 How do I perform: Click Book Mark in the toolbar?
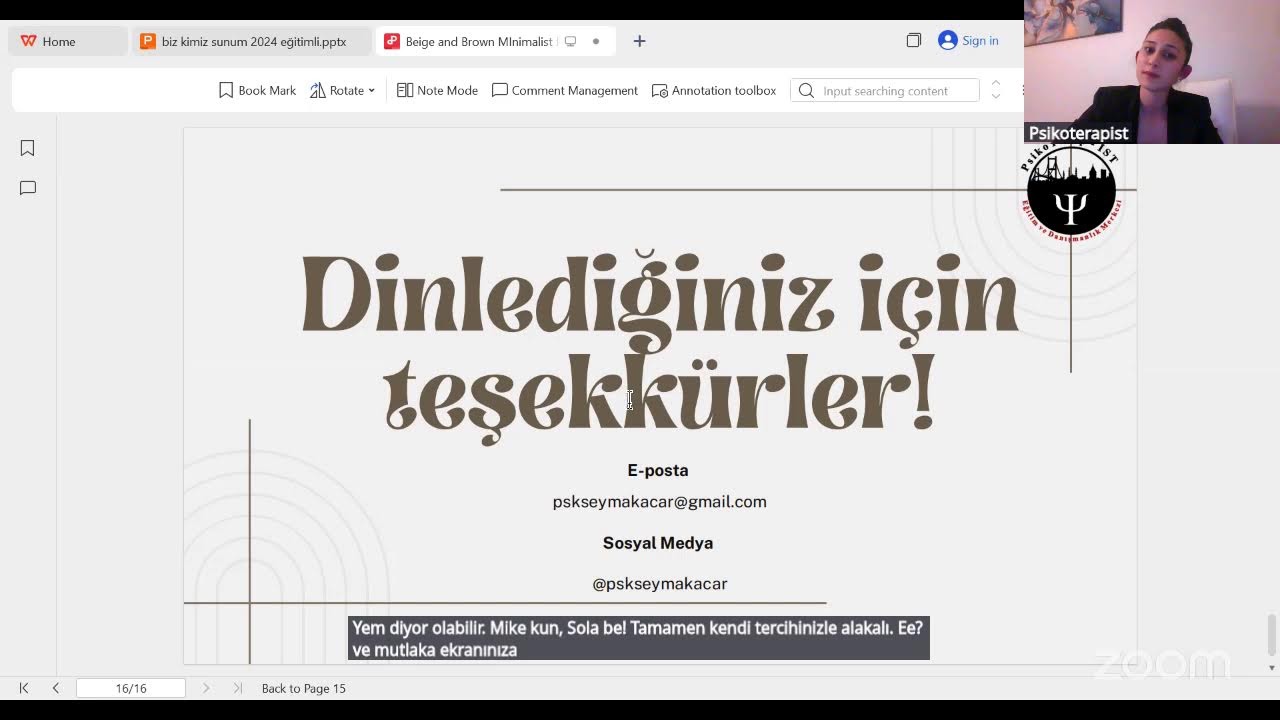click(257, 90)
